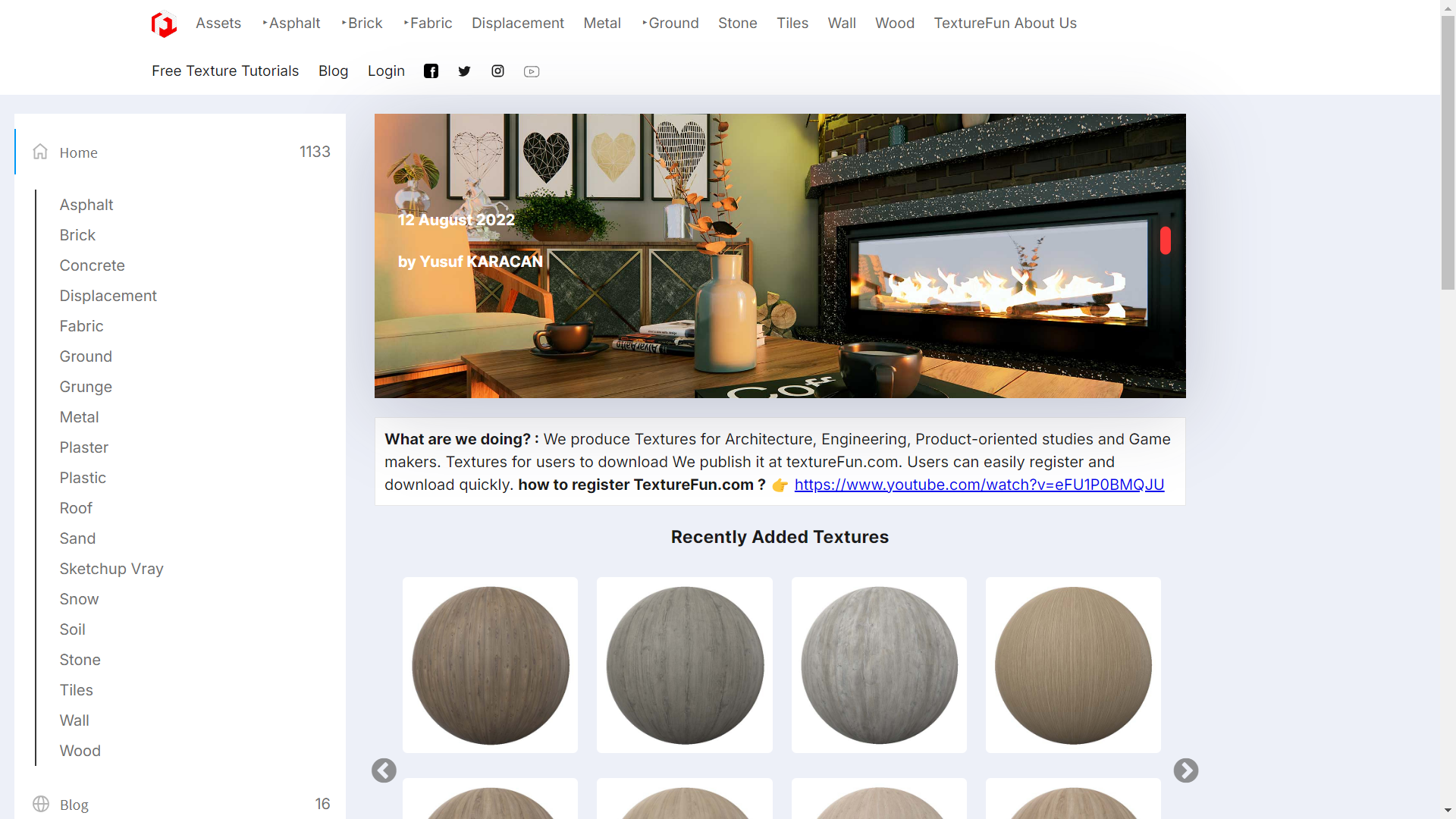The height and width of the screenshot is (819, 1456).
Task: Click the fireplace interior banner image
Action: coord(780,256)
